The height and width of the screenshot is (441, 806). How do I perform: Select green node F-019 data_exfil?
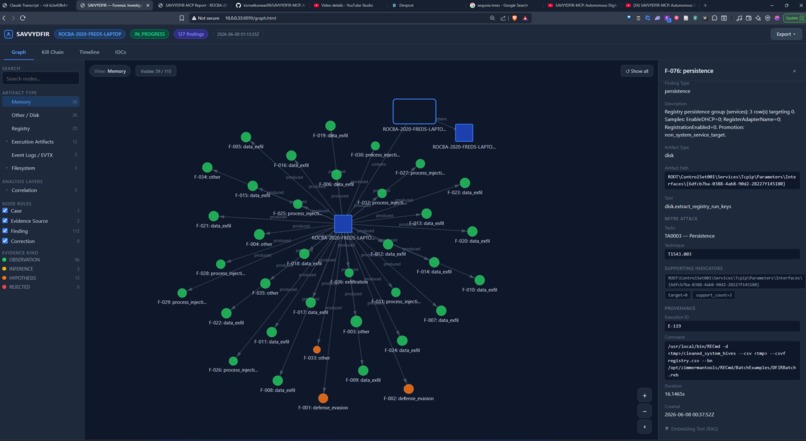tap(331, 126)
